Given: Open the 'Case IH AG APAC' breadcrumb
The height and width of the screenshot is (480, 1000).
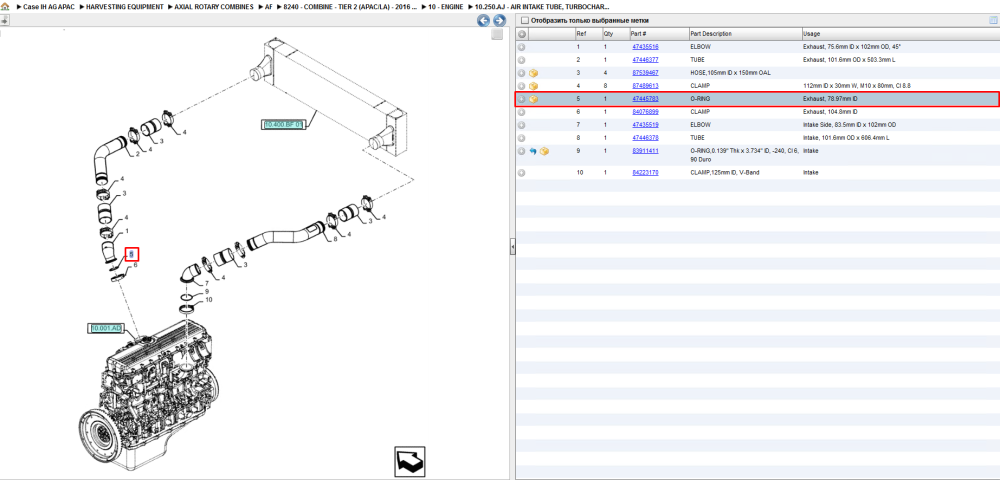Looking at the screenshot, I should coord(49,6).
